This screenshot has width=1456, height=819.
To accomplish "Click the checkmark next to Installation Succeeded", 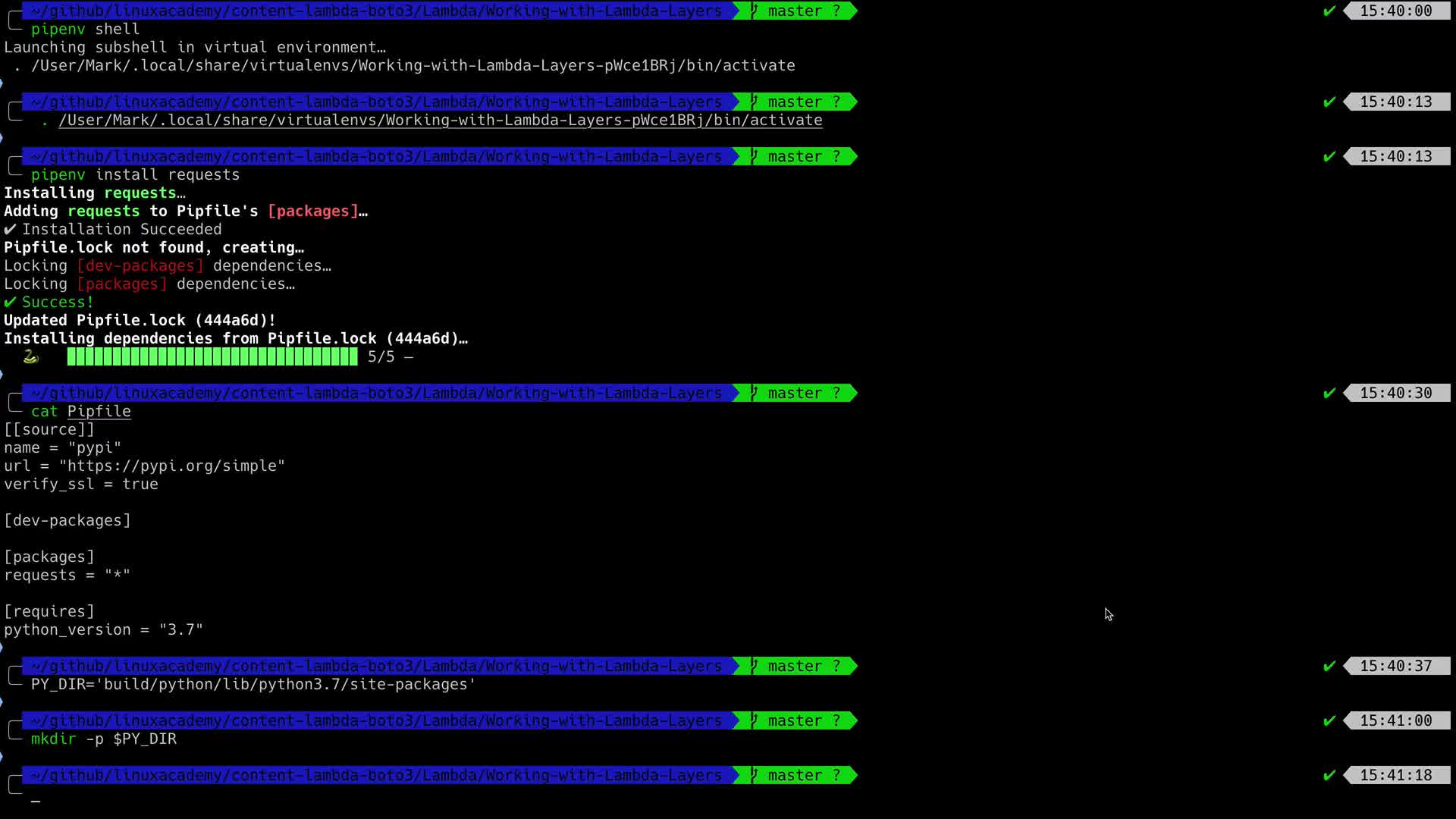I will pyautogui.click(x=10, y=229).
